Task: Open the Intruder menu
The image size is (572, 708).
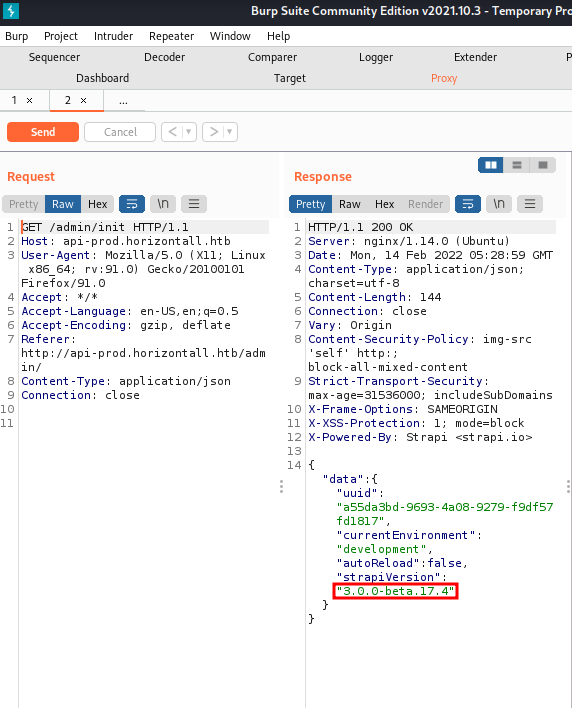Action: [x=113, y=36]
